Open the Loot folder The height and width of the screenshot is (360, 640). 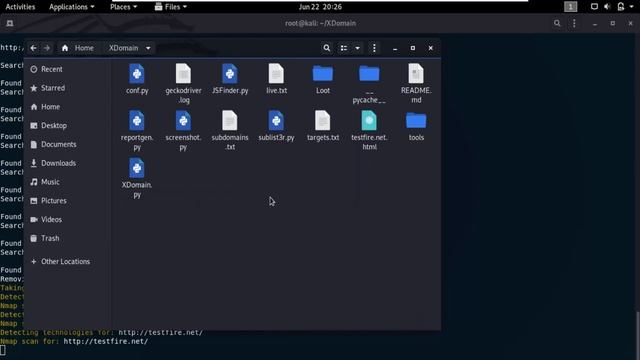click(322, 79)
